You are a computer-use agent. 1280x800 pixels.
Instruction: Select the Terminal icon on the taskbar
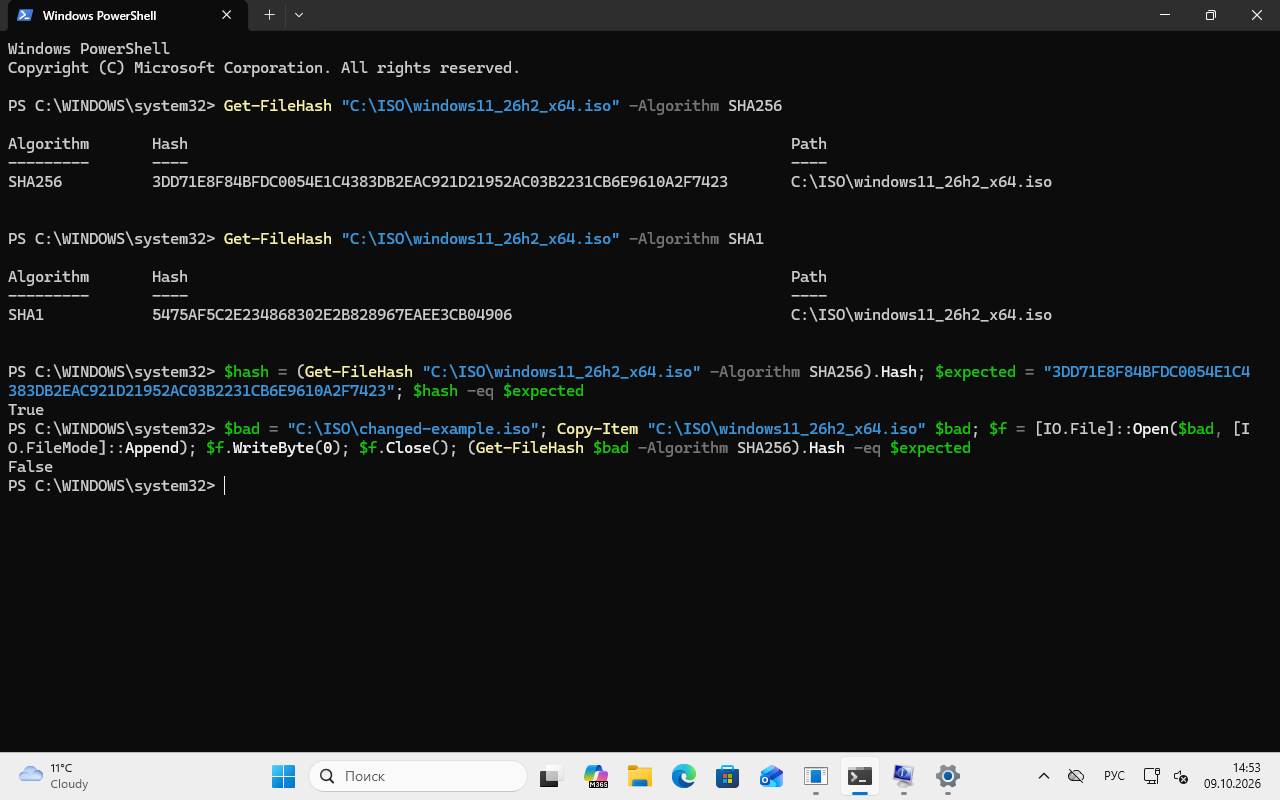[x=859, y=776]
